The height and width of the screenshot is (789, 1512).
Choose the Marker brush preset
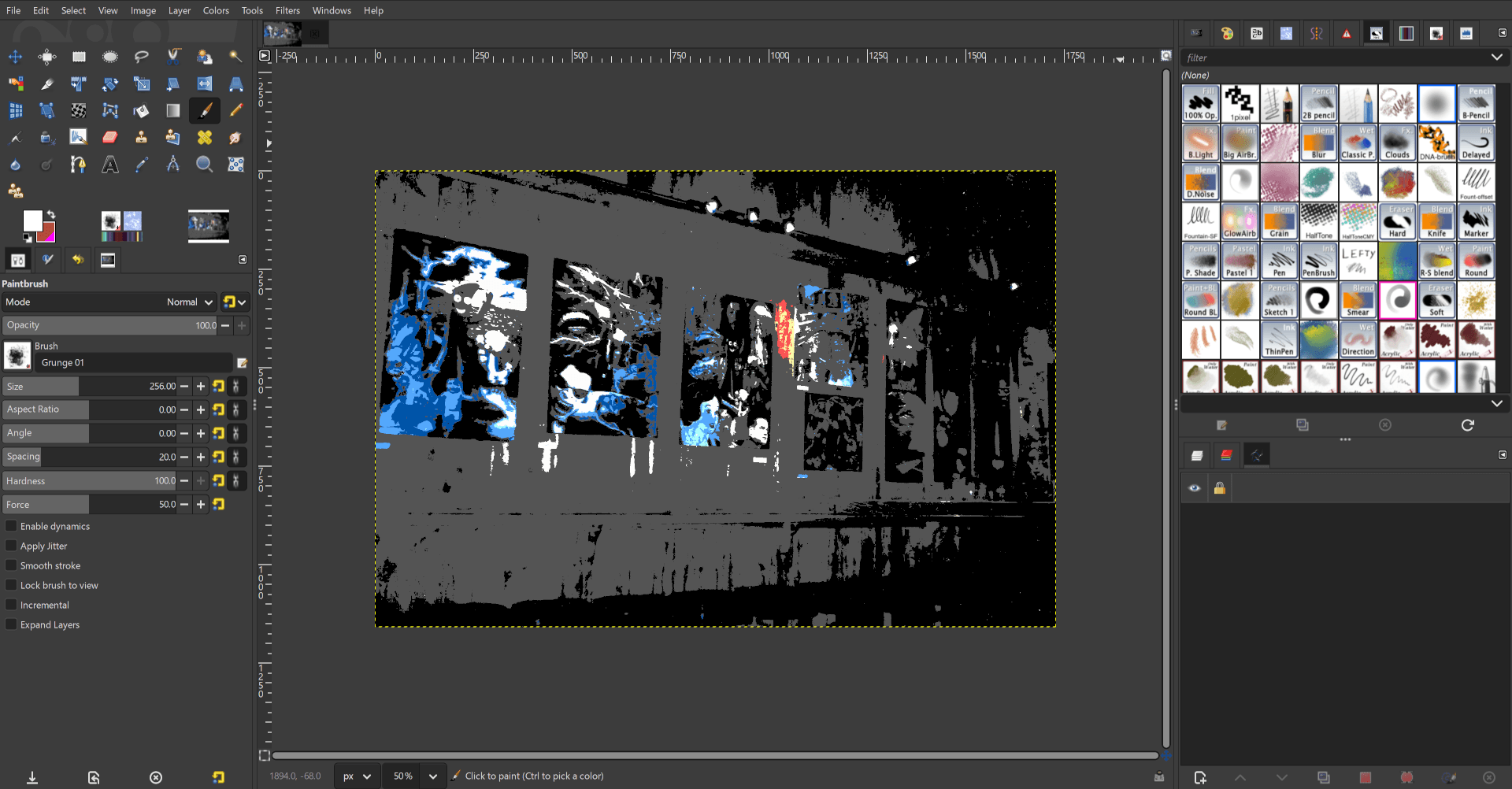click(1477, 221)
